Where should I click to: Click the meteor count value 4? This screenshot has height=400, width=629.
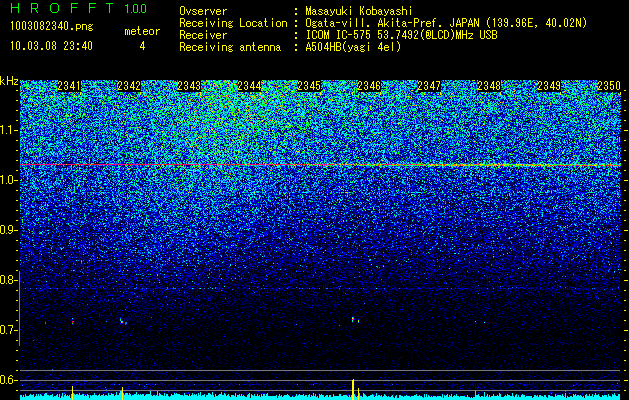[142, 46]
